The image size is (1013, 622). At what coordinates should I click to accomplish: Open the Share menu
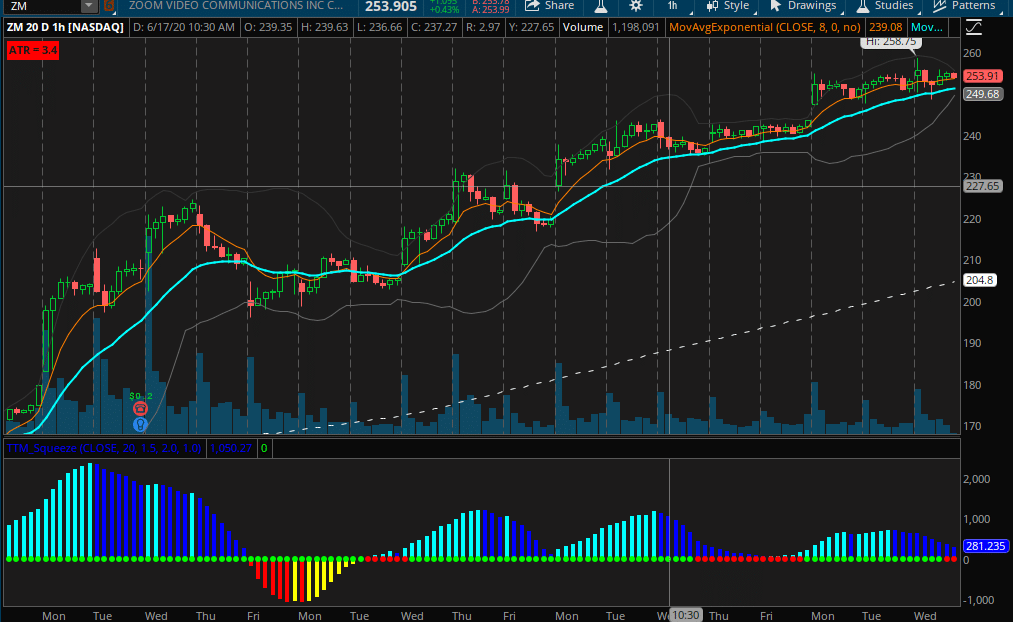click(x=549, y=6)
